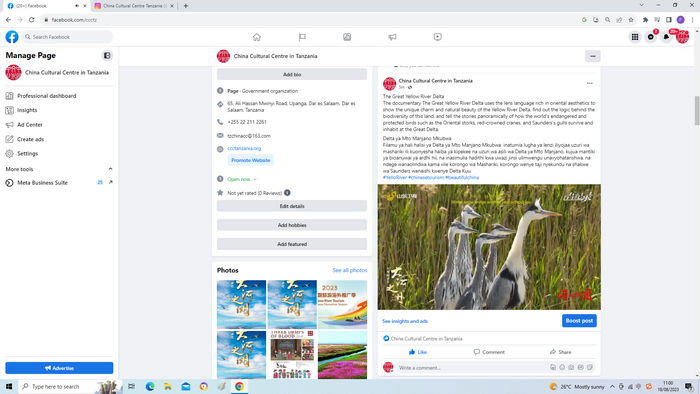The image size is (700, 394).
Task: Click the Edit details button
Action: click(x=292, y=206)
